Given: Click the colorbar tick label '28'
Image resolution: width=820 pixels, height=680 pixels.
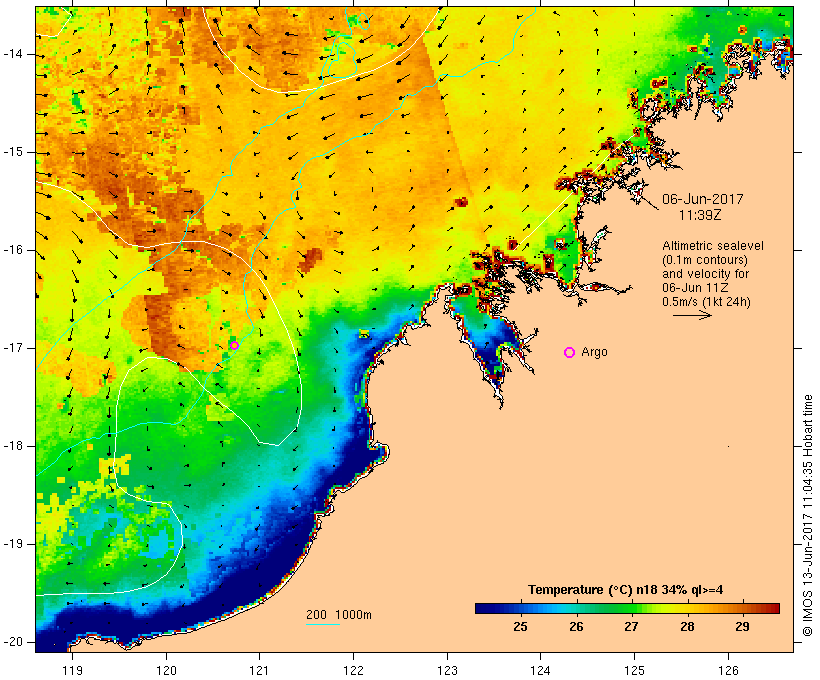Looking at the screenshot, I should pyautogui.click(x=687, y=627).
